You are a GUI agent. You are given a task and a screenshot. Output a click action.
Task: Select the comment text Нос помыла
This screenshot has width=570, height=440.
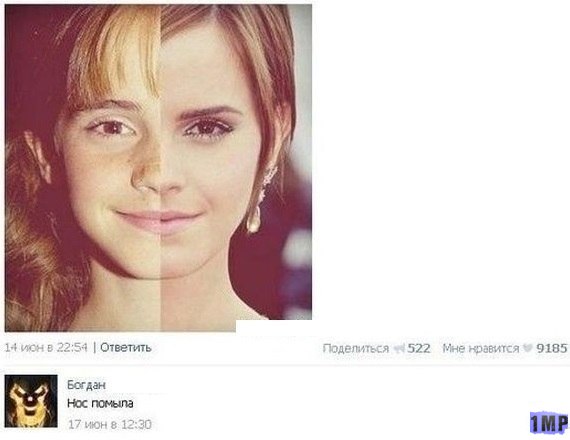click(x=100, y=403)
